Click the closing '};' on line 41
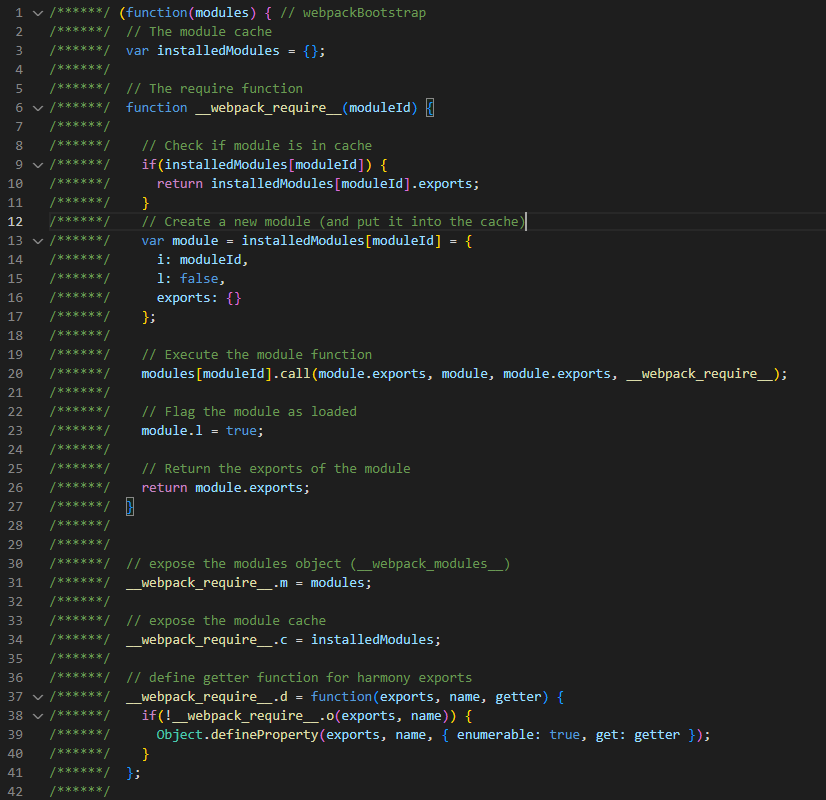This screenshot has width=826, height=800. [133, 773]
